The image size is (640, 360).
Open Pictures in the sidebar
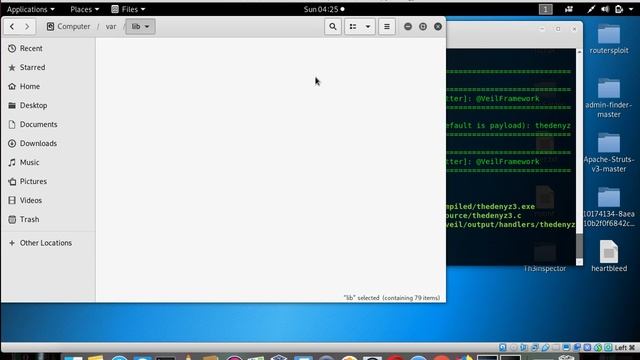point(48,181)
